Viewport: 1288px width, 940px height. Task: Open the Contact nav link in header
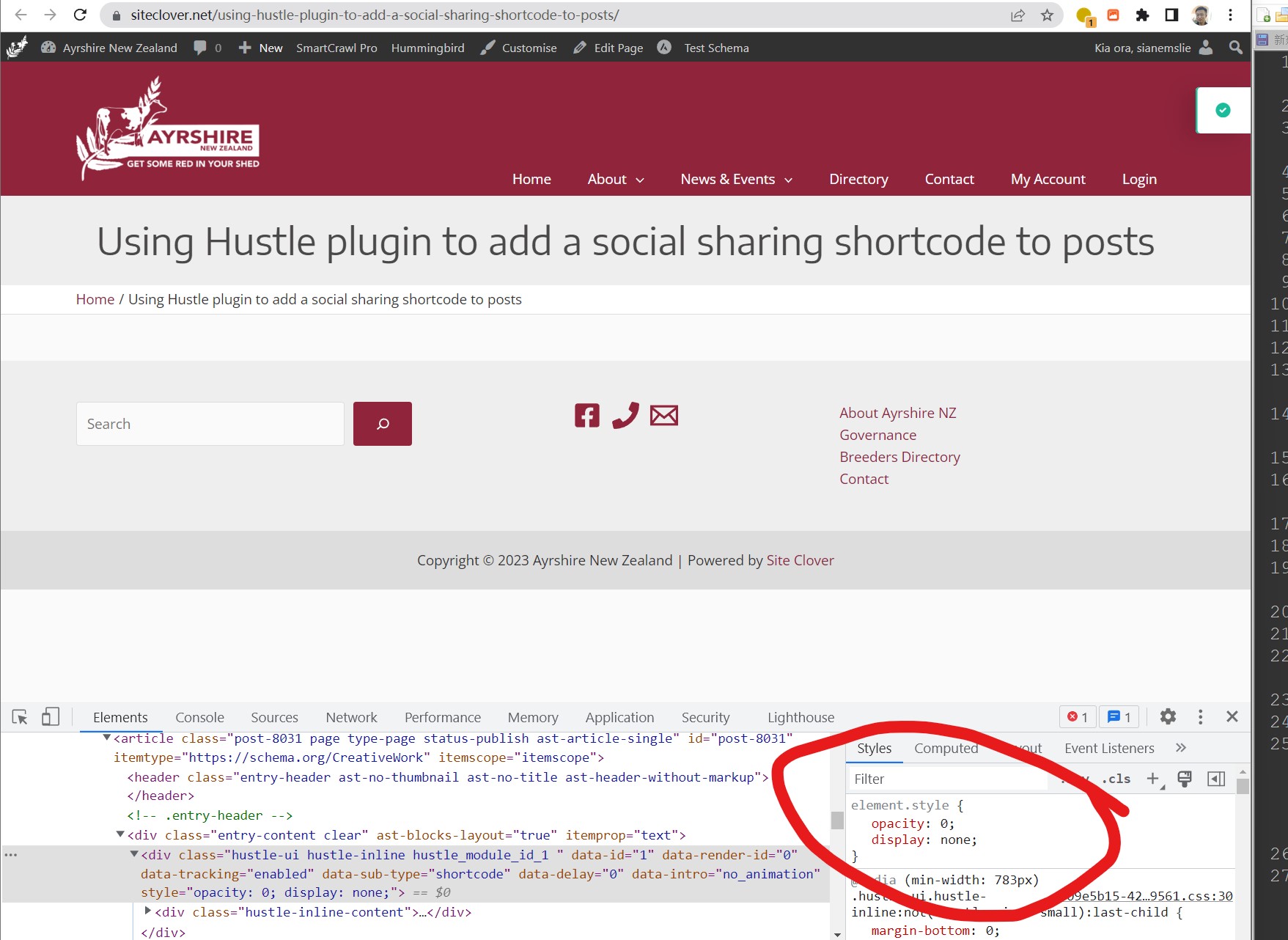(949, 179)
